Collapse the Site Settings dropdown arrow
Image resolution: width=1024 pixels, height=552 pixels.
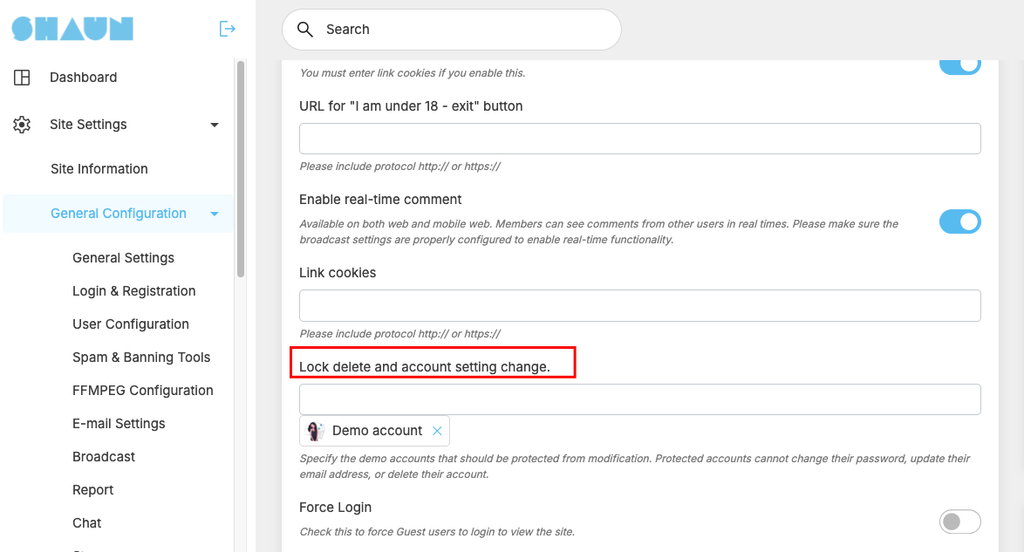(214, 125)
